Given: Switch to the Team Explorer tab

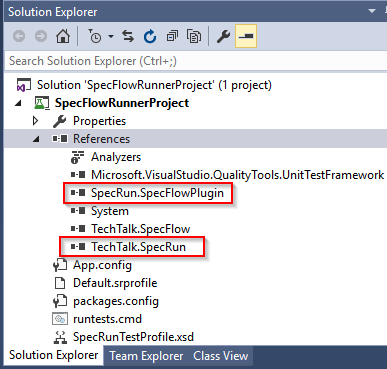Looking at the screenshot, I should pyautogui.click(x=146, y=356).
